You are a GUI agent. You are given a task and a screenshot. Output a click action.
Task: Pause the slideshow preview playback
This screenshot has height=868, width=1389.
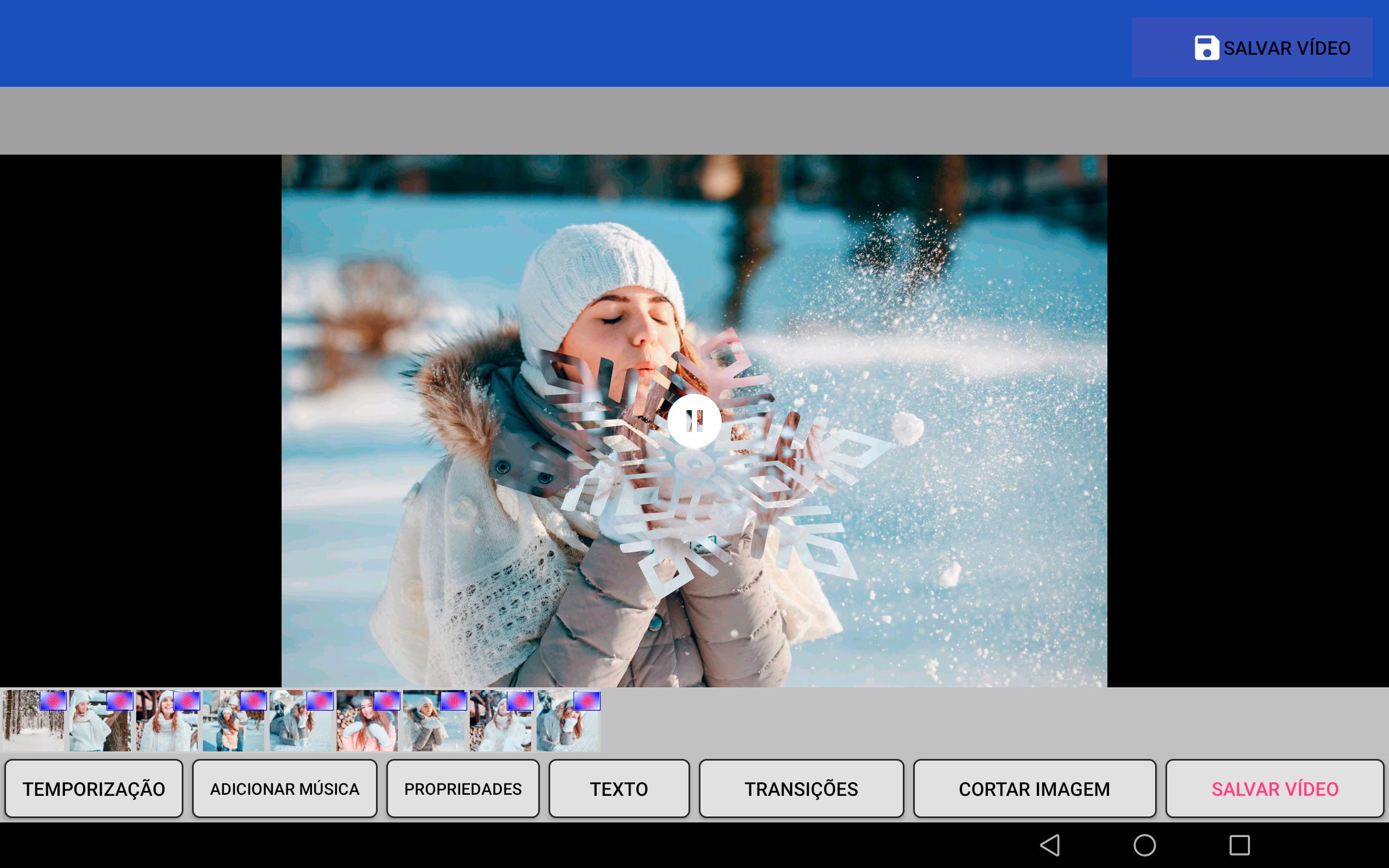(x=694, y=421)
